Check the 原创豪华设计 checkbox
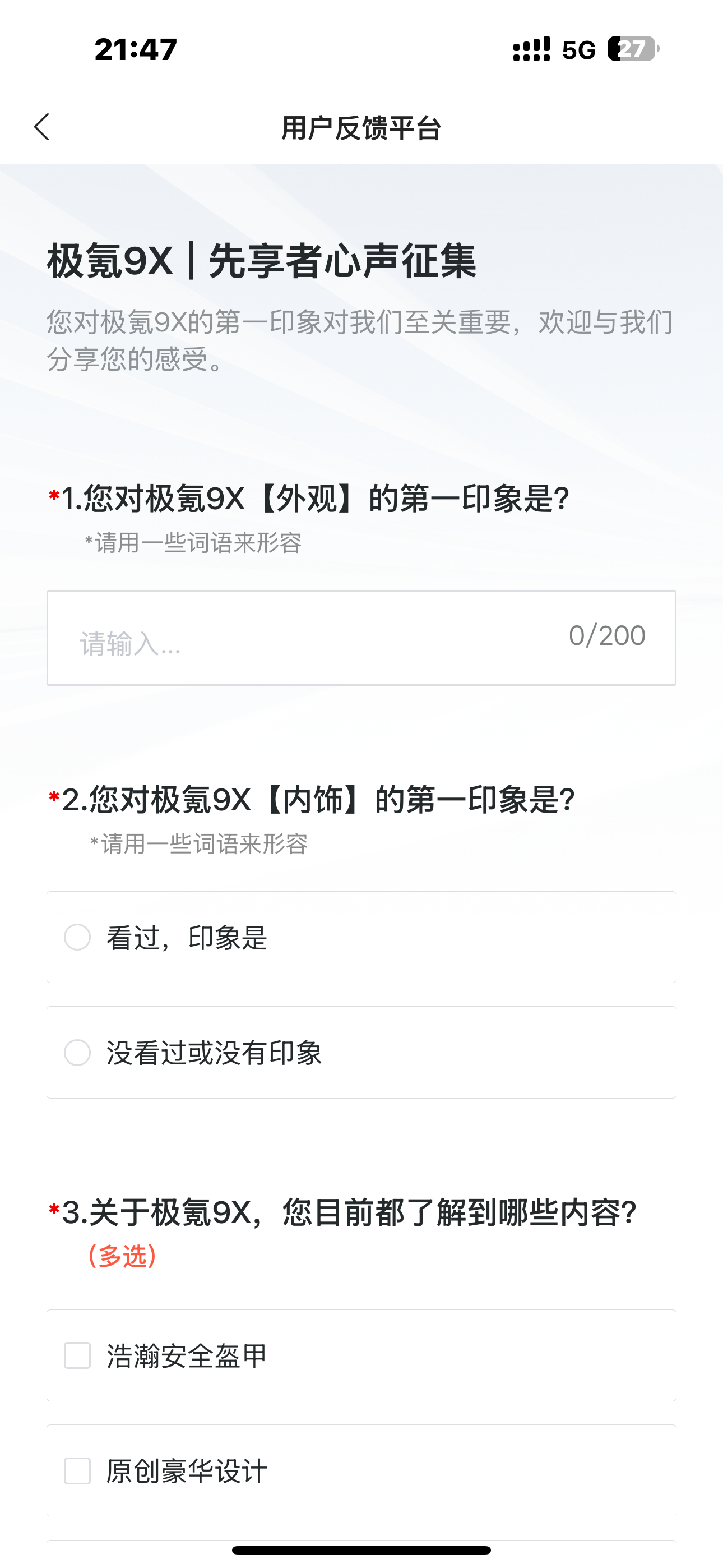The image size is (723, 1568). (x=77, y=1471)
